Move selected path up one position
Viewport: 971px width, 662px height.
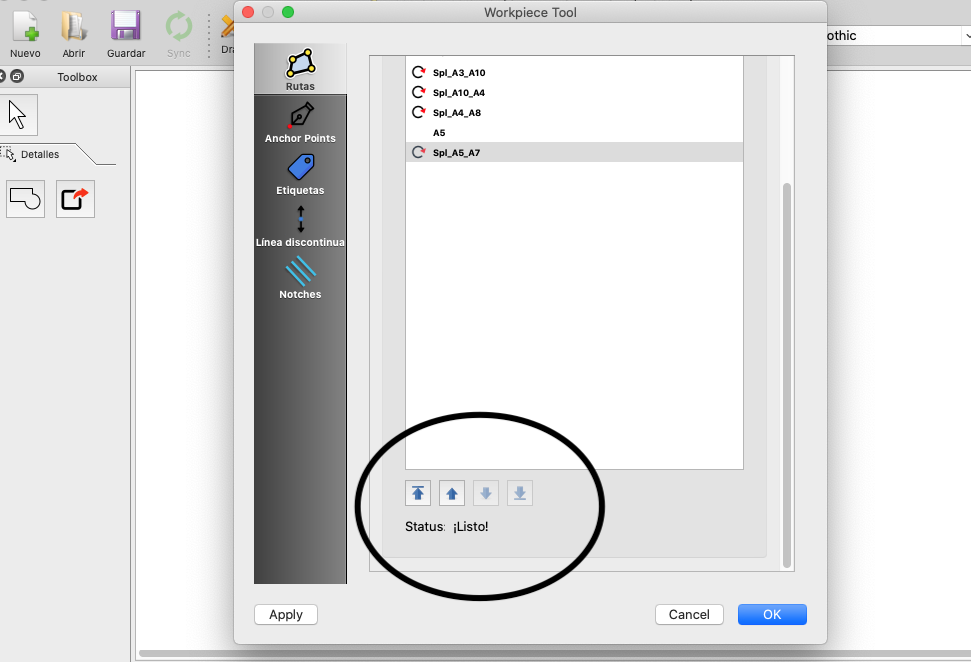point(452,493)
